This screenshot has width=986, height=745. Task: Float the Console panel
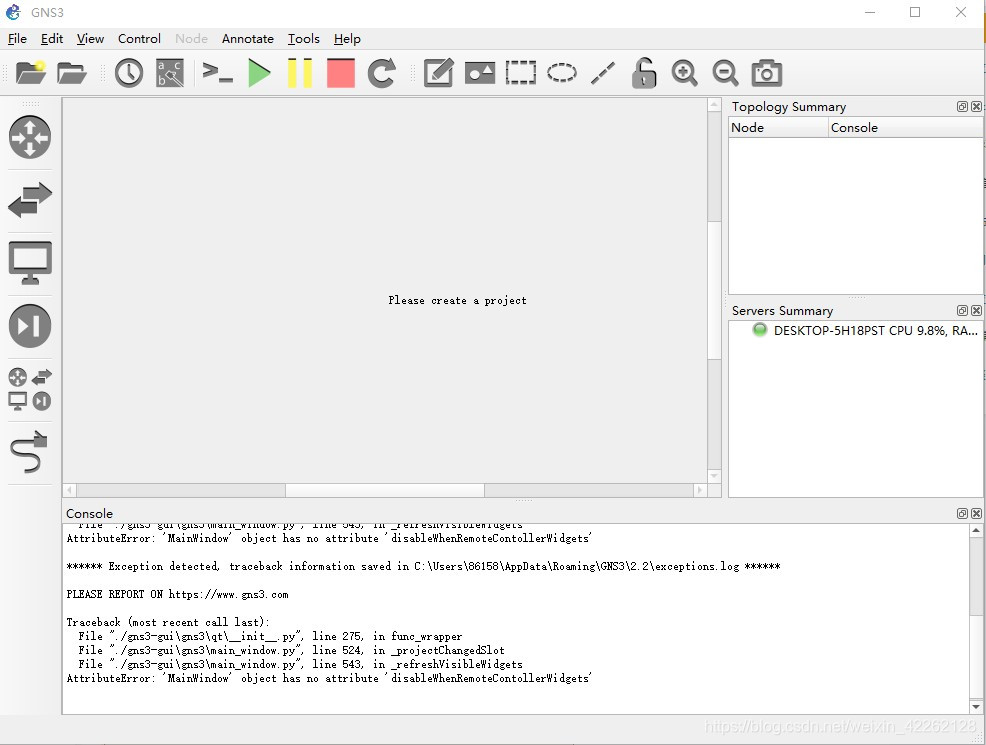962,514
